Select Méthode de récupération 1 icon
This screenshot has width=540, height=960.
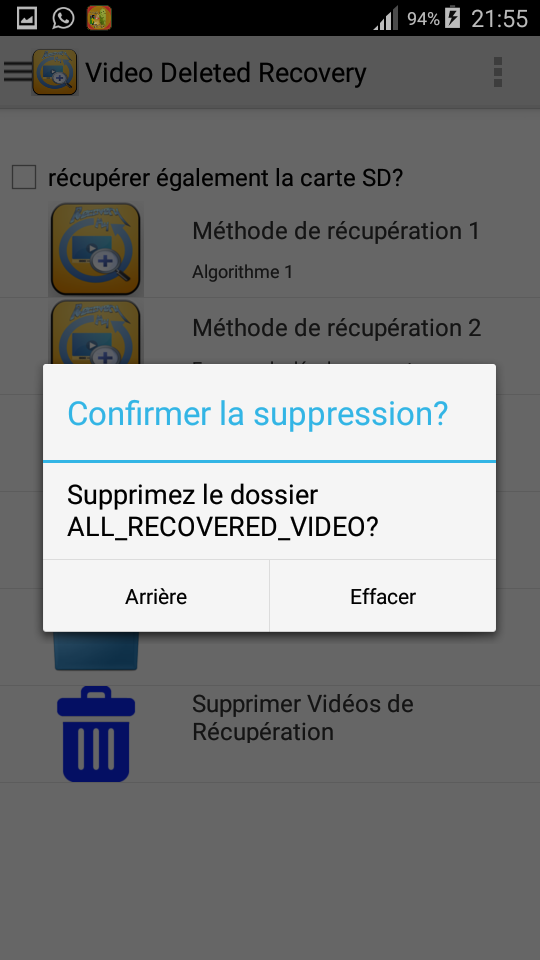[x=96, y=249]
